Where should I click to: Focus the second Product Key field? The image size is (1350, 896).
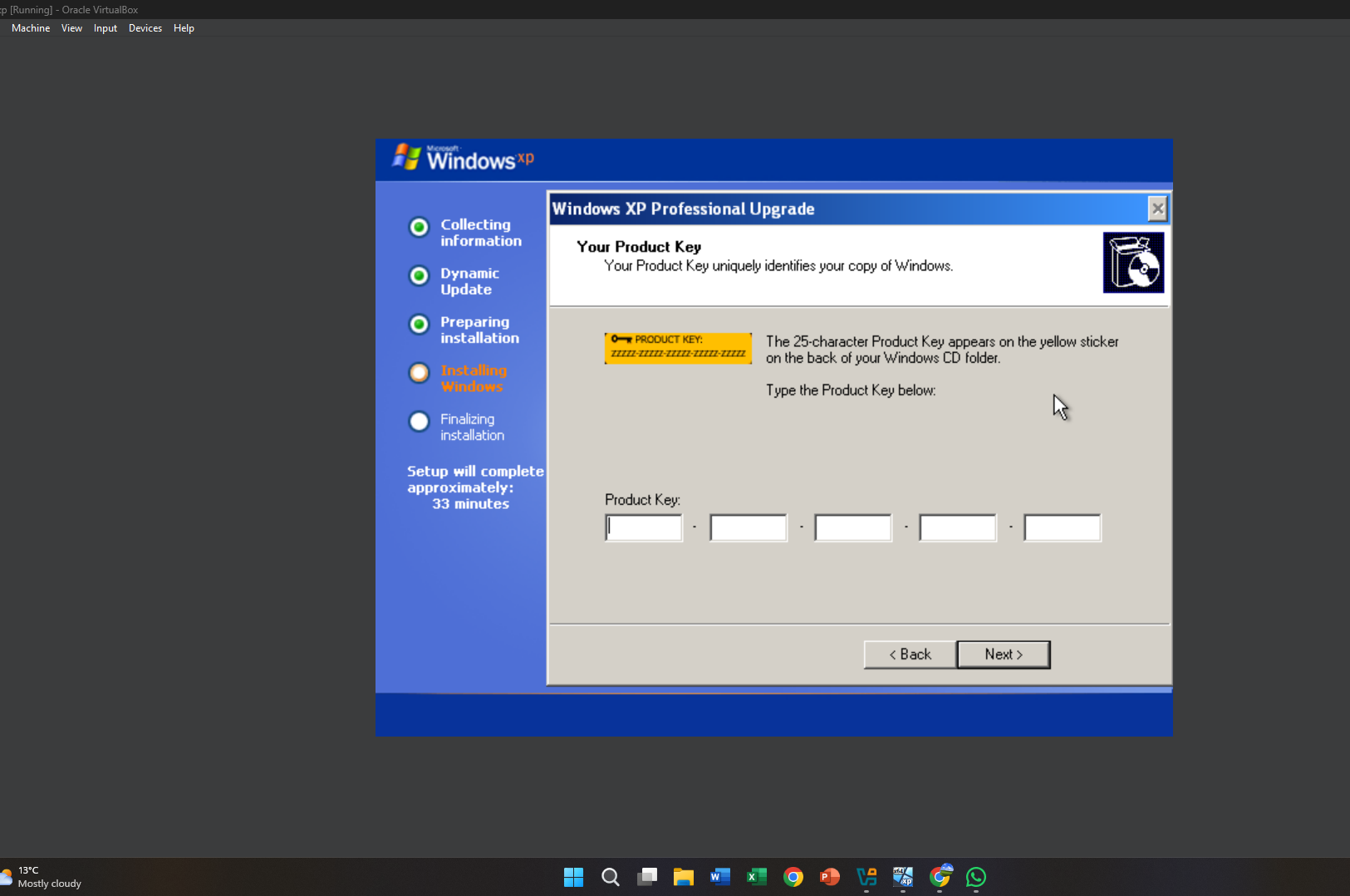(x=749, y=527)
